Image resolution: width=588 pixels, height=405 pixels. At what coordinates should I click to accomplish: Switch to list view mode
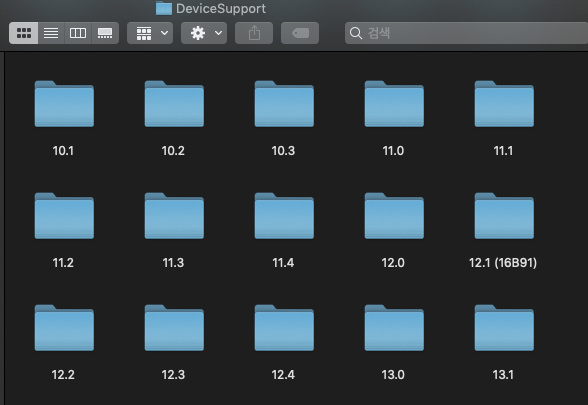[x=51, y=33]
